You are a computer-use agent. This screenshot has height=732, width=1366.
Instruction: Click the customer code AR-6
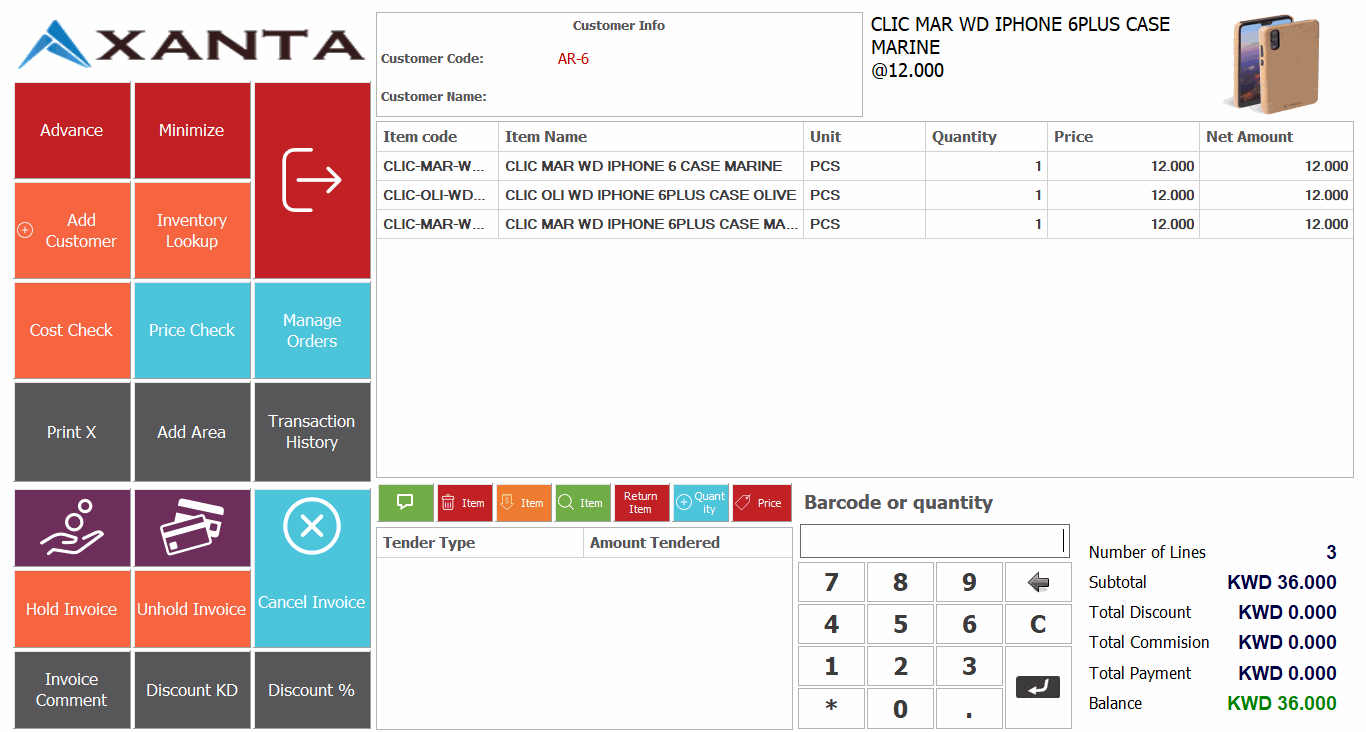tap(573, 59)
